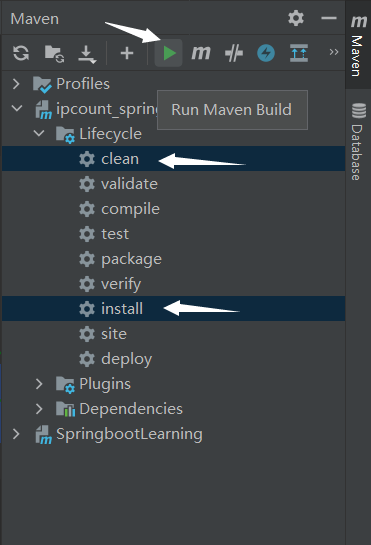Click Collapse All icon in Maven toolbar
This screenshot has width=371, height=545.
[299, 53]
